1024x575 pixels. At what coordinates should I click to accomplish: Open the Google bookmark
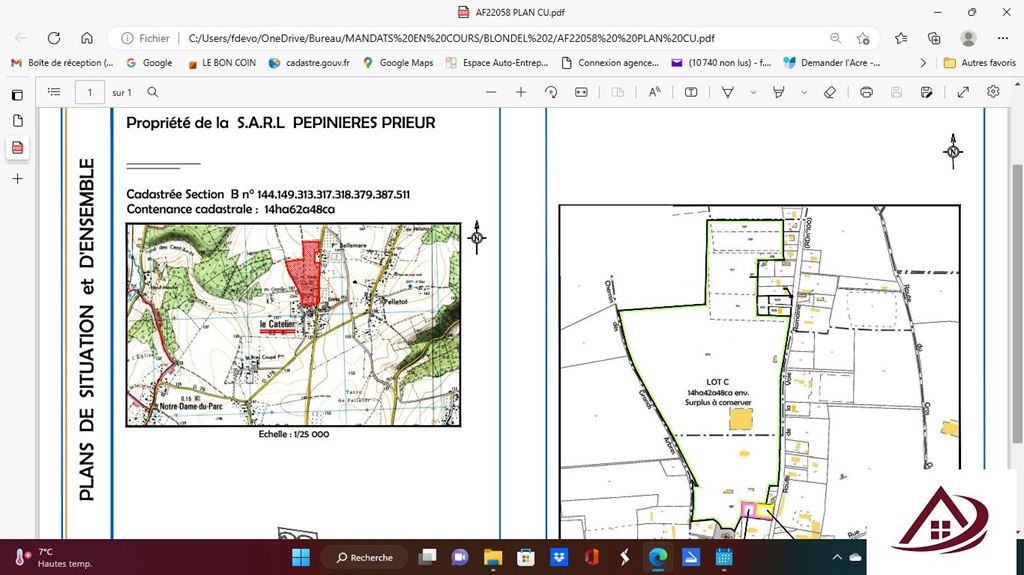[150, 63]
